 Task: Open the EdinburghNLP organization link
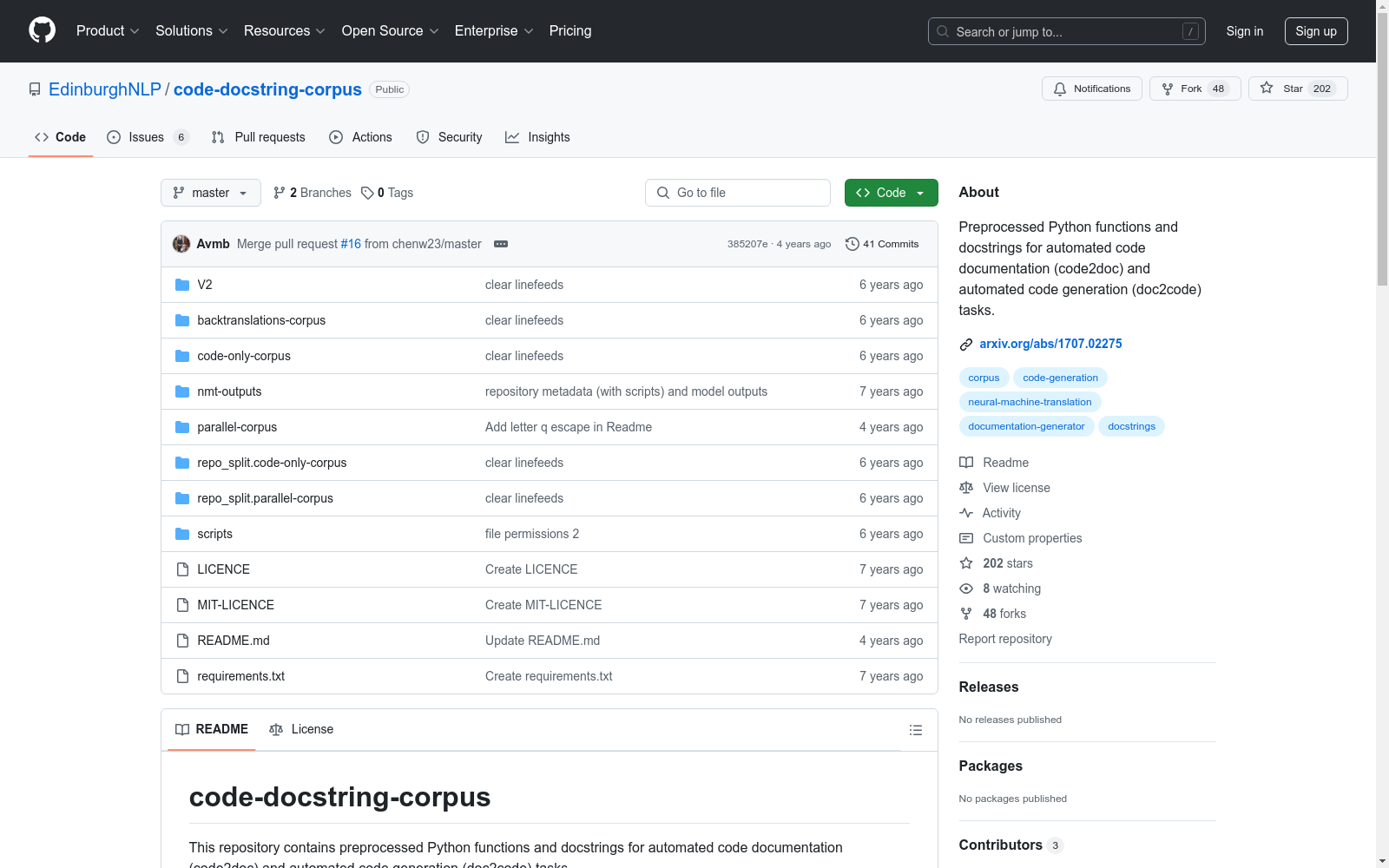105,89
